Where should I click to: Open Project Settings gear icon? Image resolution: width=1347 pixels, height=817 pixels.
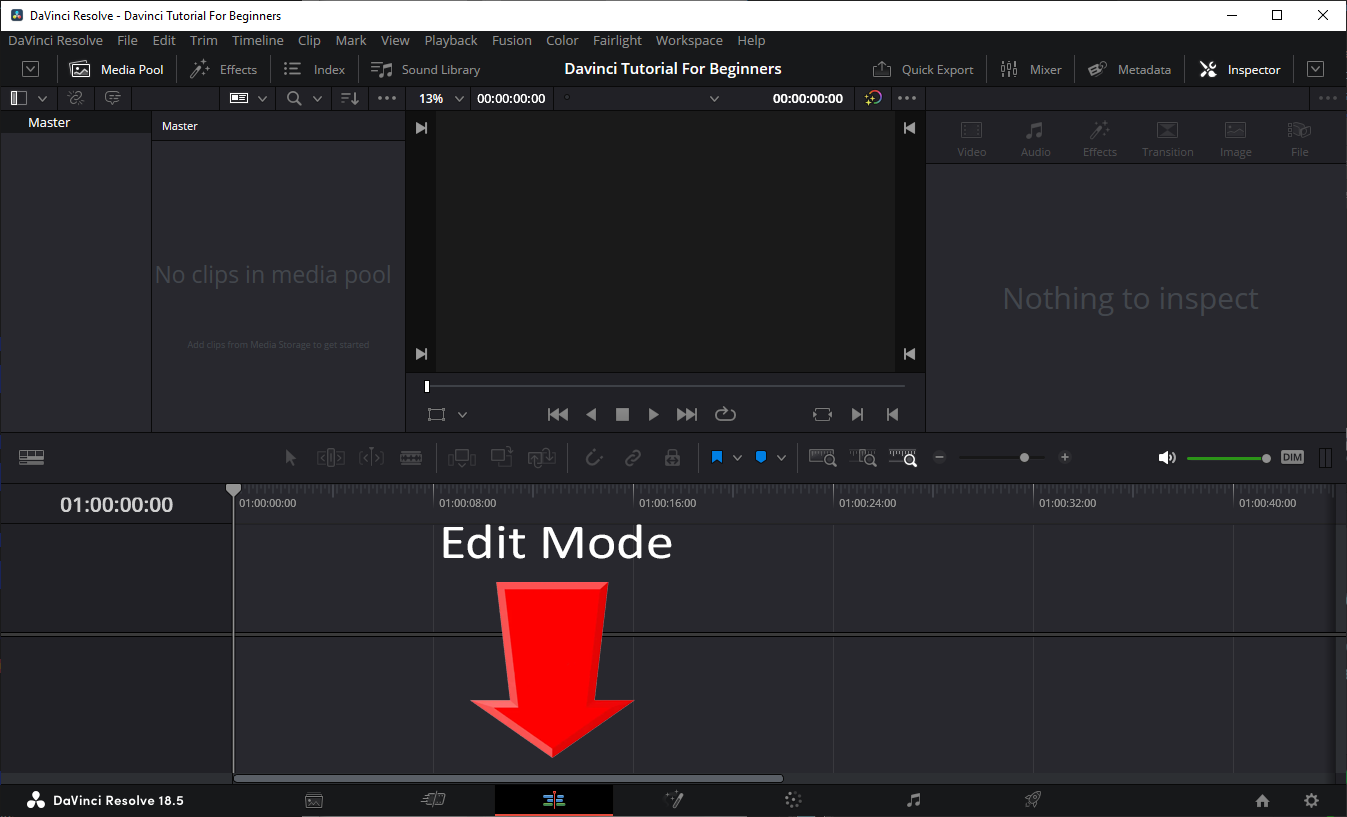[x=1312, y=801]
